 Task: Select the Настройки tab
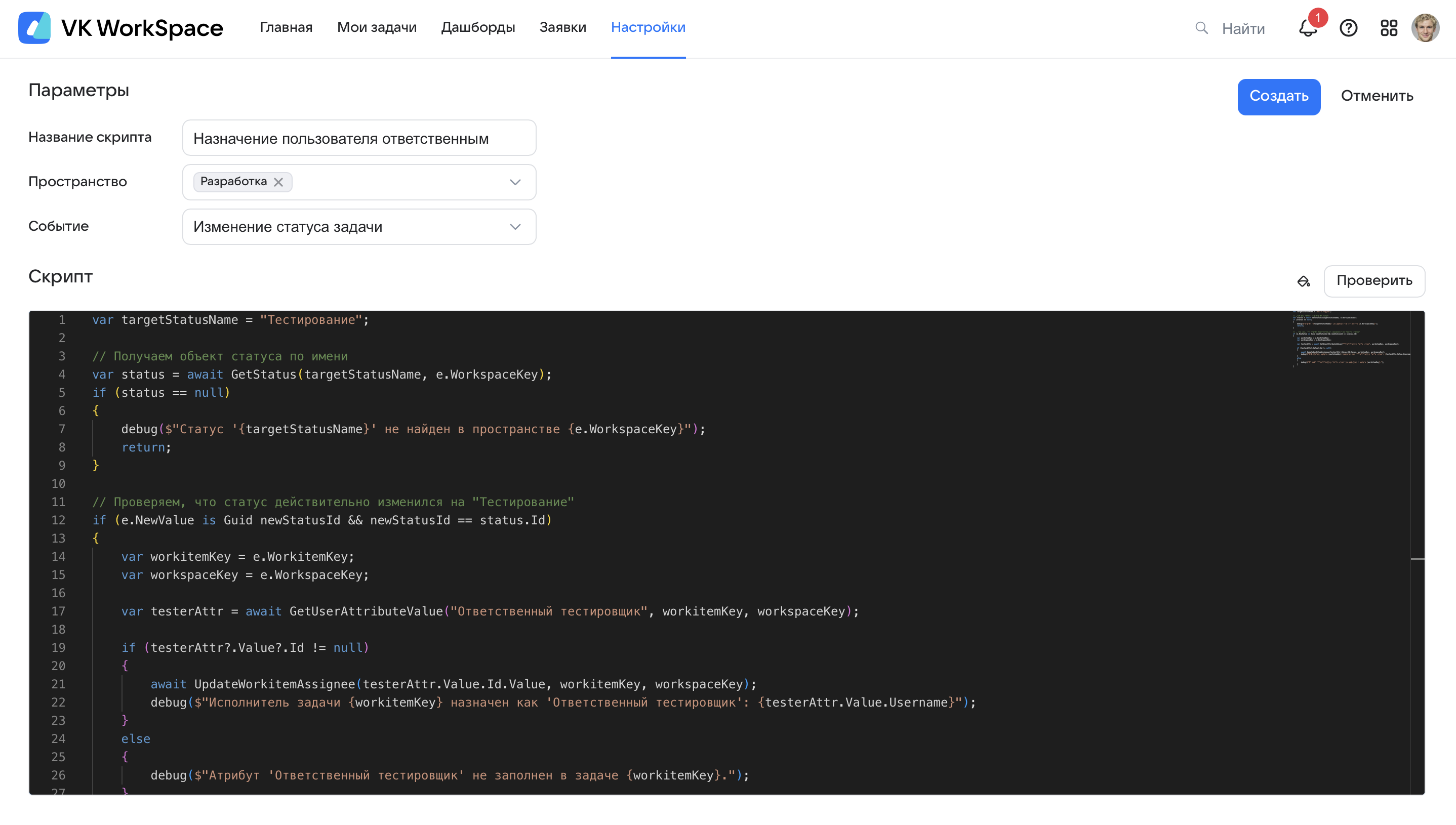[x=649, y=27]
